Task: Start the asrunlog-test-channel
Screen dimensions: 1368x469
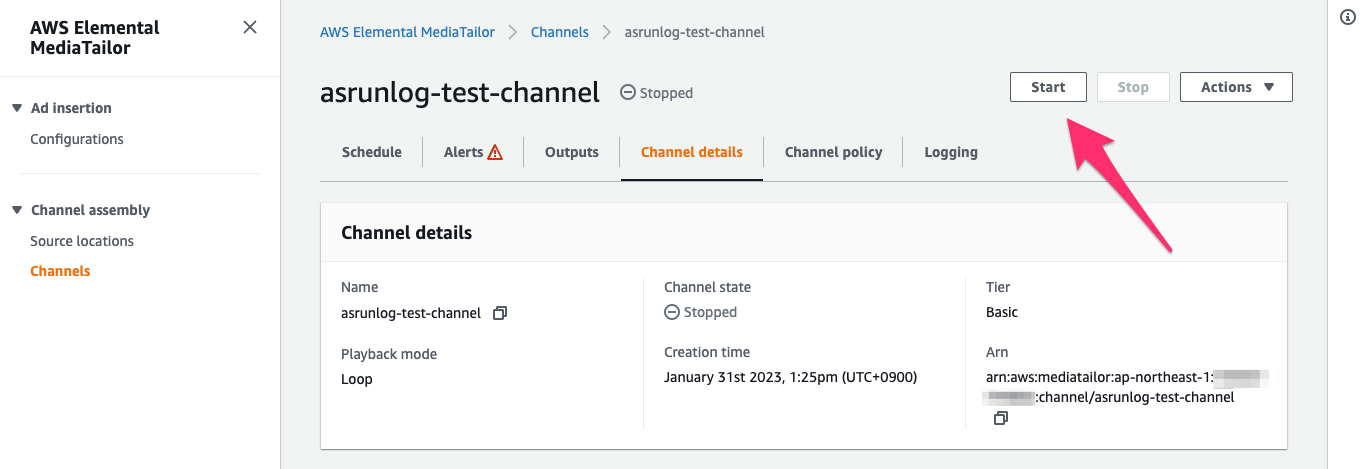Action: (1048, 87)
